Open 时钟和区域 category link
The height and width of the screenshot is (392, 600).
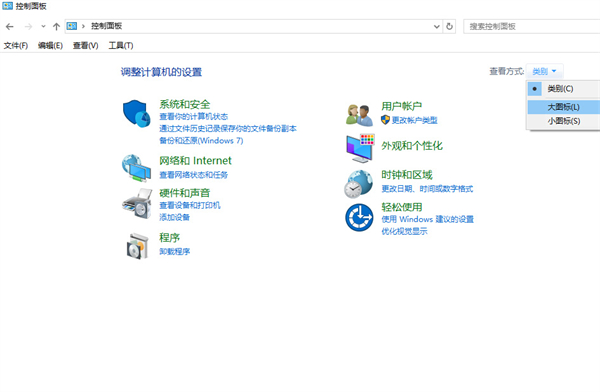coord(407,175)
